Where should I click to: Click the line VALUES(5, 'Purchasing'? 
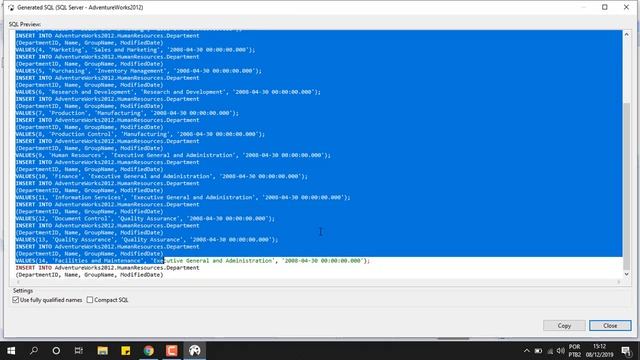[x=139, y=71]
